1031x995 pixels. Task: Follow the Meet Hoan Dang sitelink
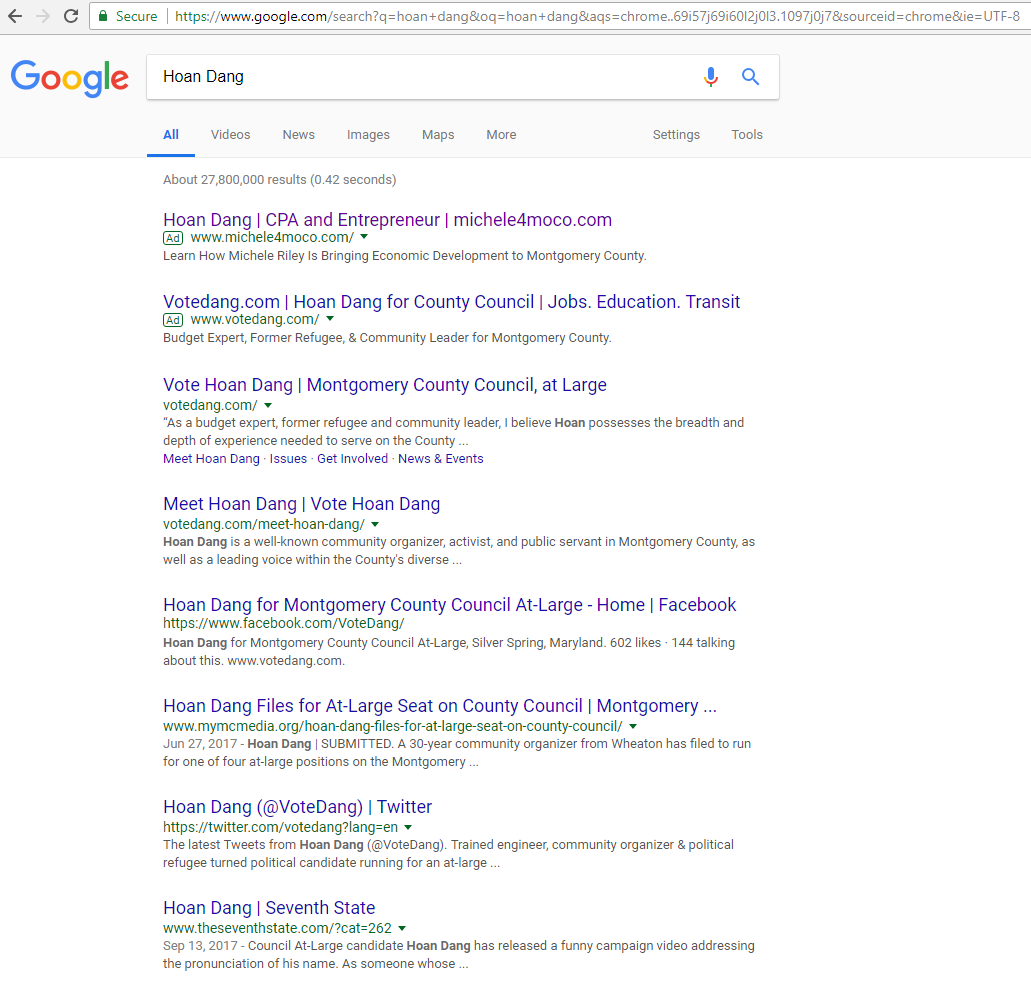[x=211, y=459]
